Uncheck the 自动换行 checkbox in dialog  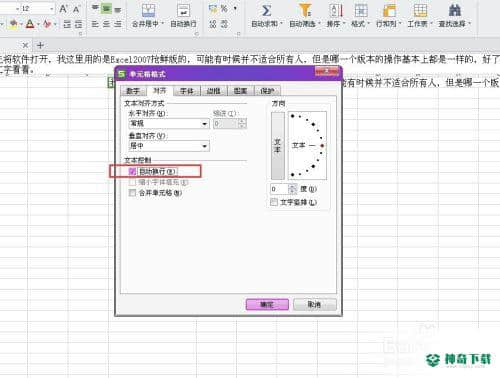132,171
